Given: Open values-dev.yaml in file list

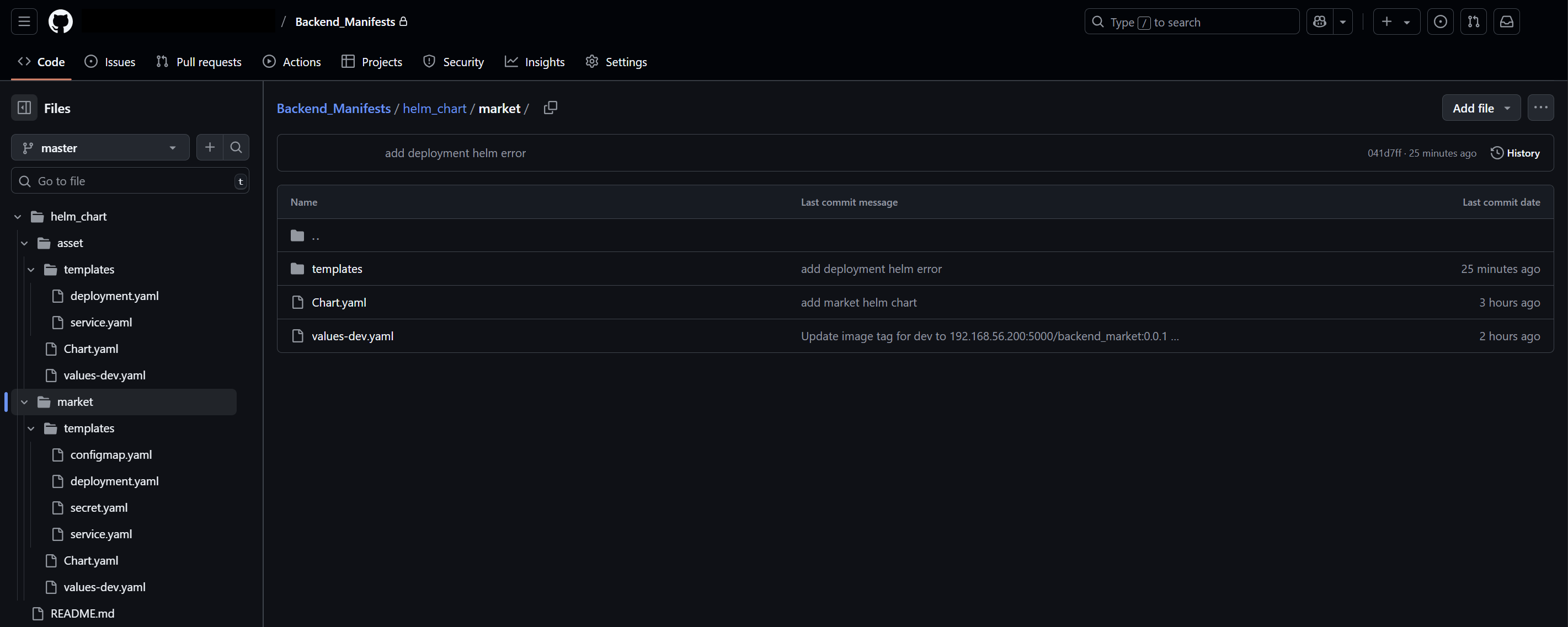Looking at the screenshot, I should pos(353,336).
